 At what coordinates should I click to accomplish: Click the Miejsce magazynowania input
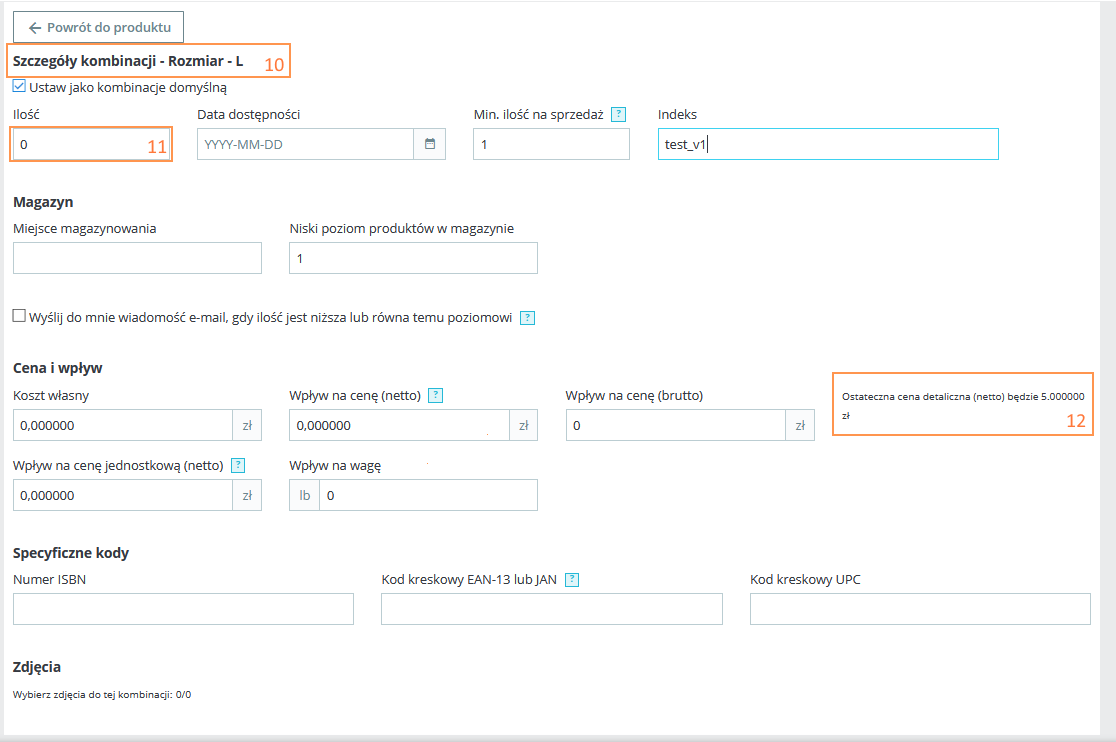pyautogui.click(x=137, y=258)
